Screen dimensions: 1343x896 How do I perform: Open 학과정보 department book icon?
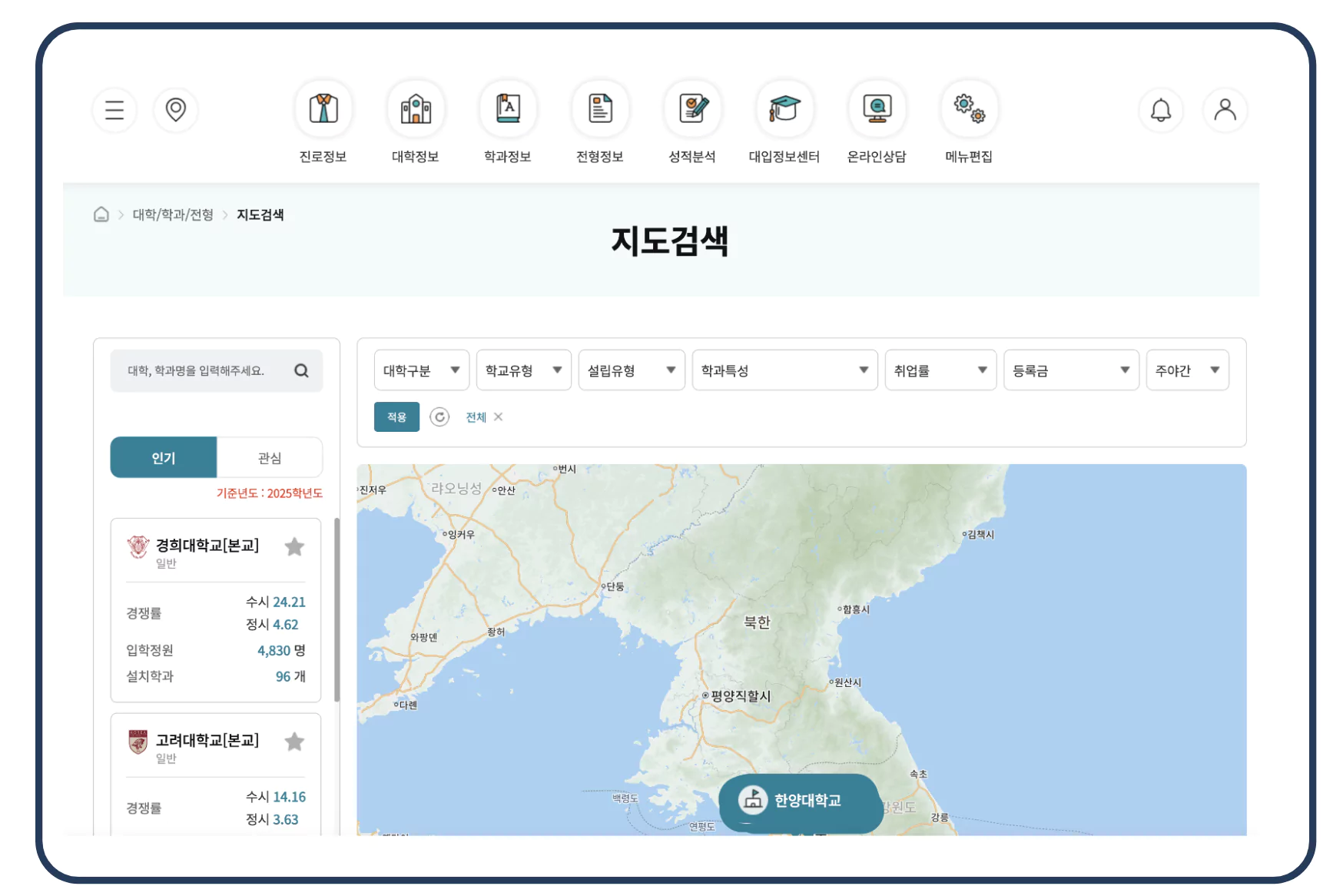(508, 108)
